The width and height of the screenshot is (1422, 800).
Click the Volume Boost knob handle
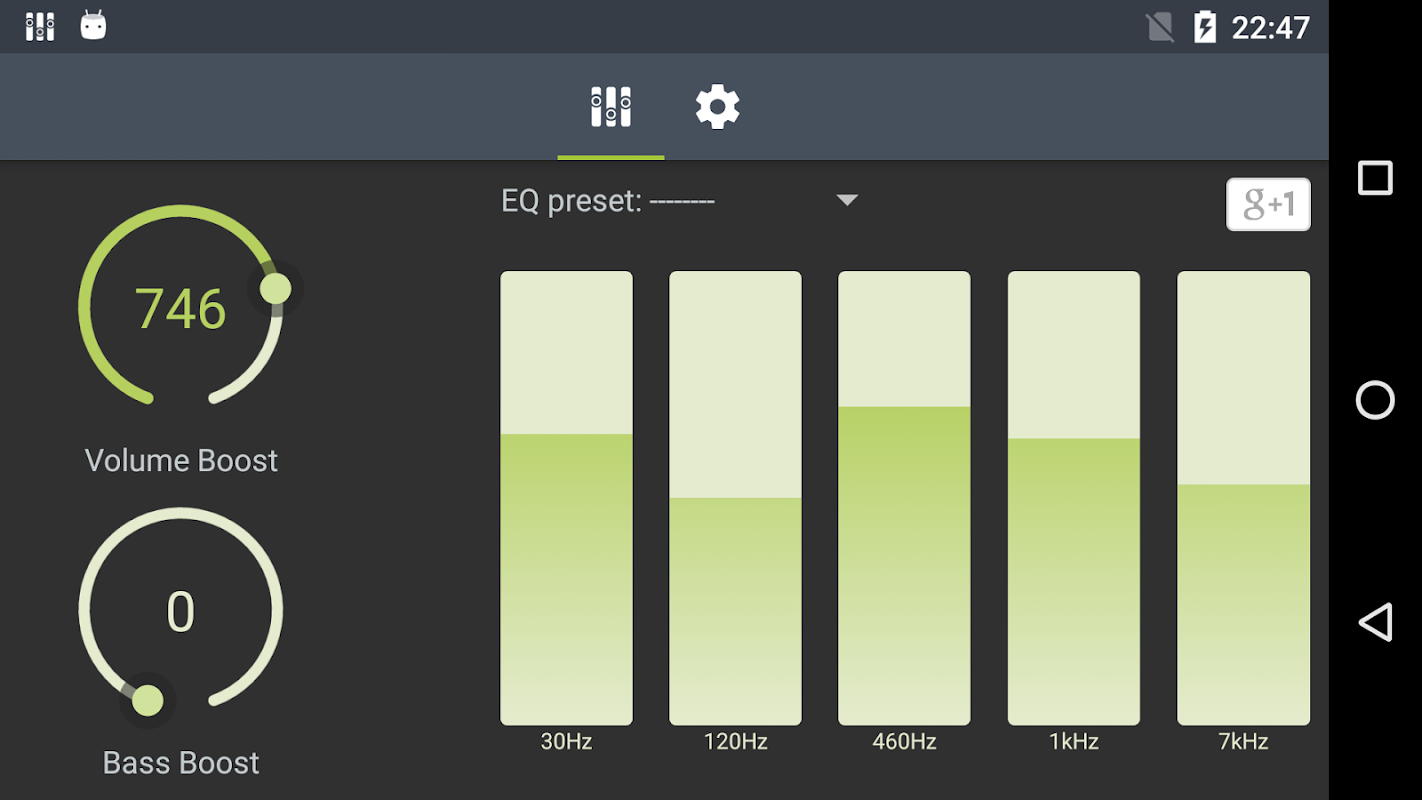[275, 290]
